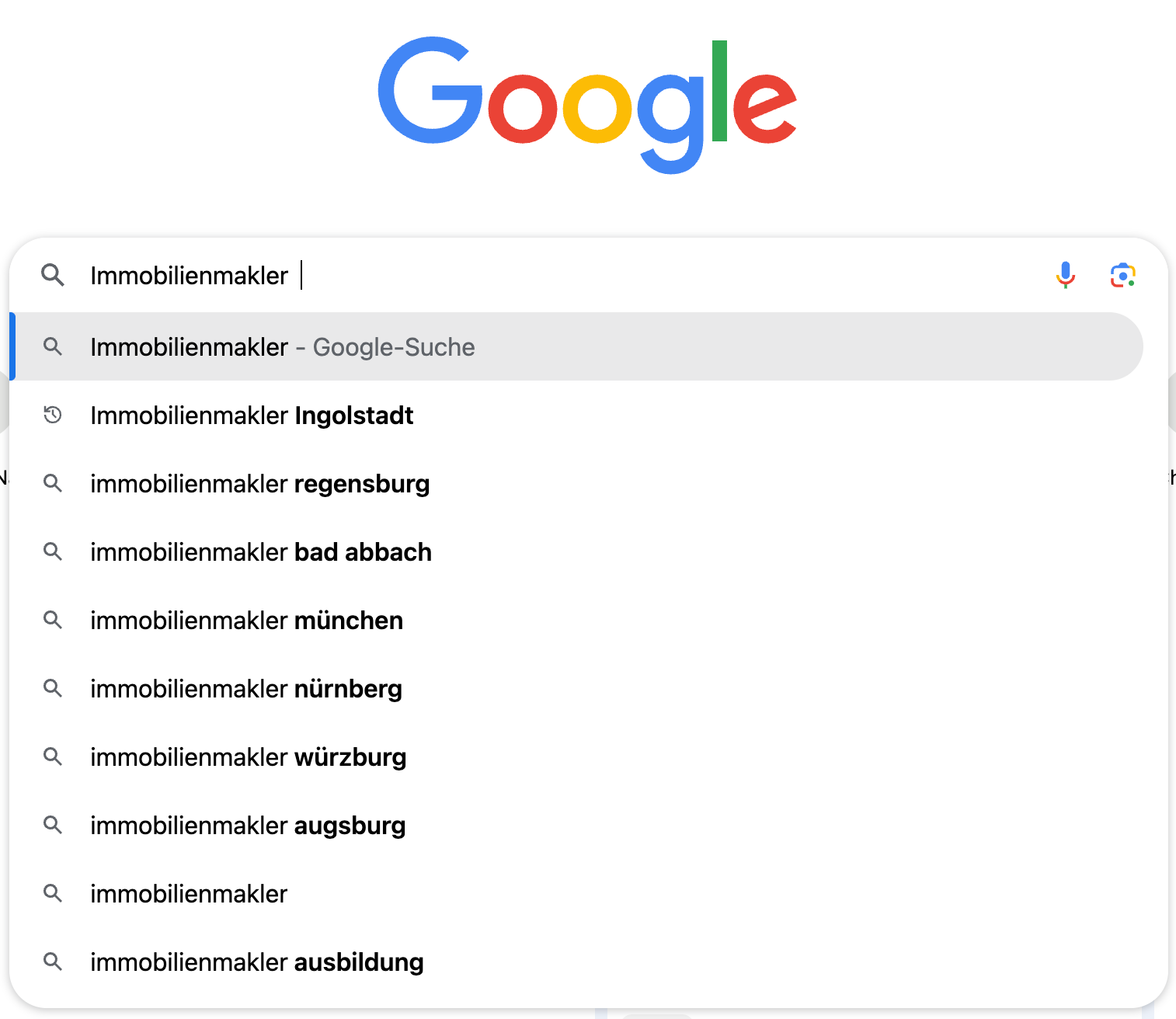This screenshot has width=1176, height=1019.
Task: Choose the "immobilienmakler augsburg" suggestion
Action: point(248,826)
